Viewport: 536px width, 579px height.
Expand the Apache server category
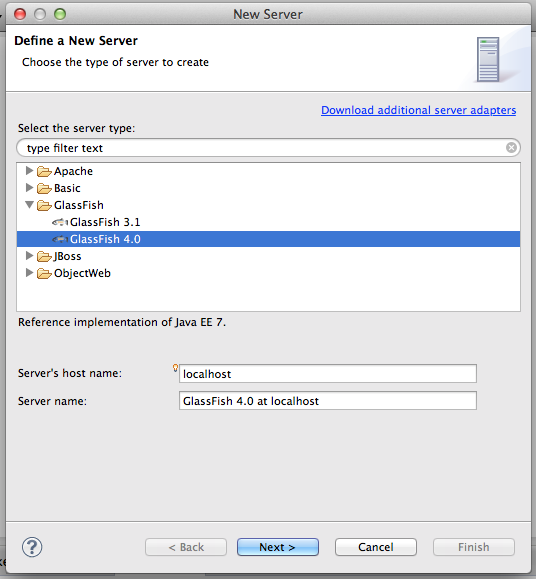(30, 171)
